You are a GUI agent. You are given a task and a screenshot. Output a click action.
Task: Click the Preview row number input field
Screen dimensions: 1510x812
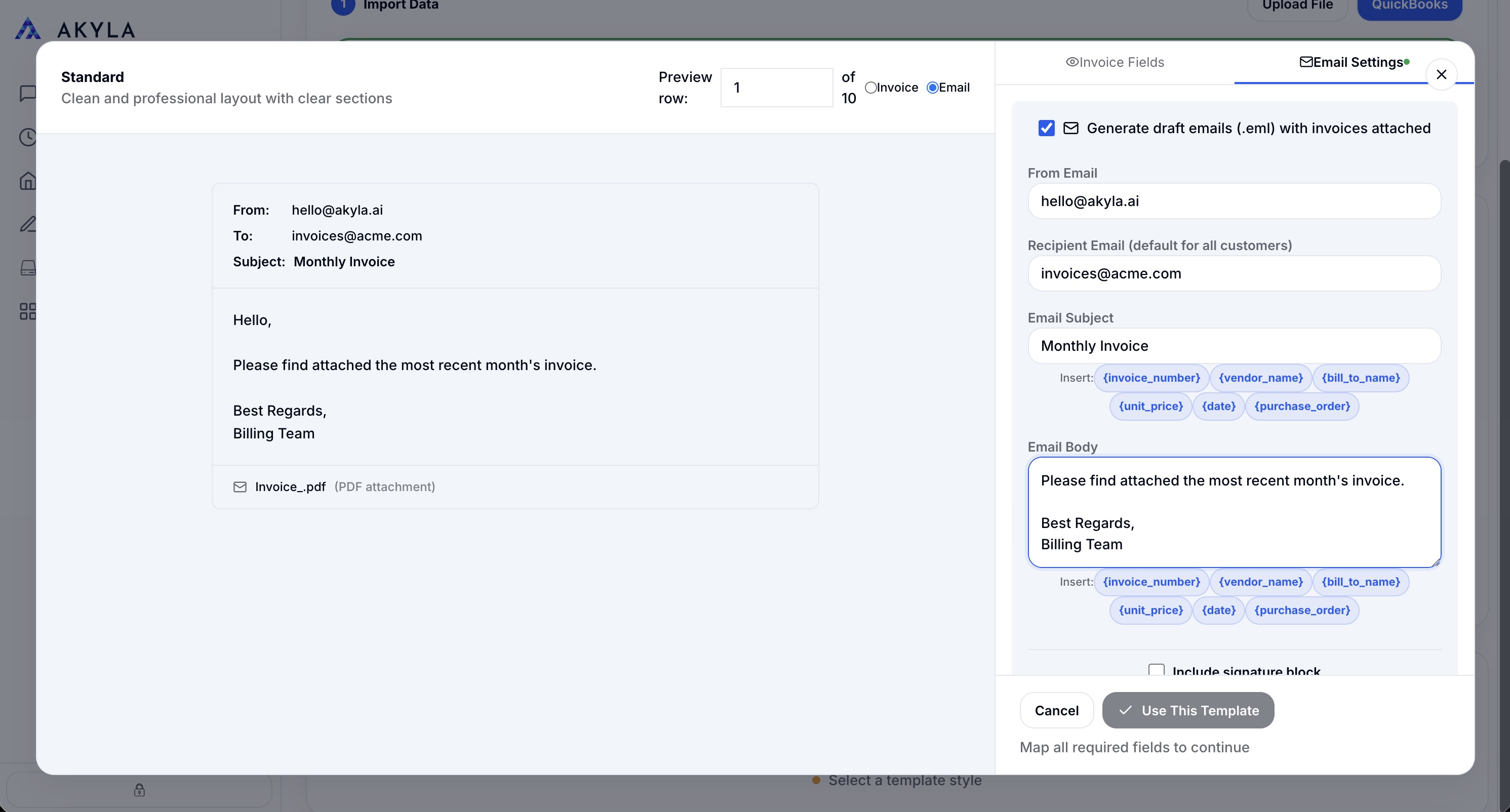pos(776,87)
